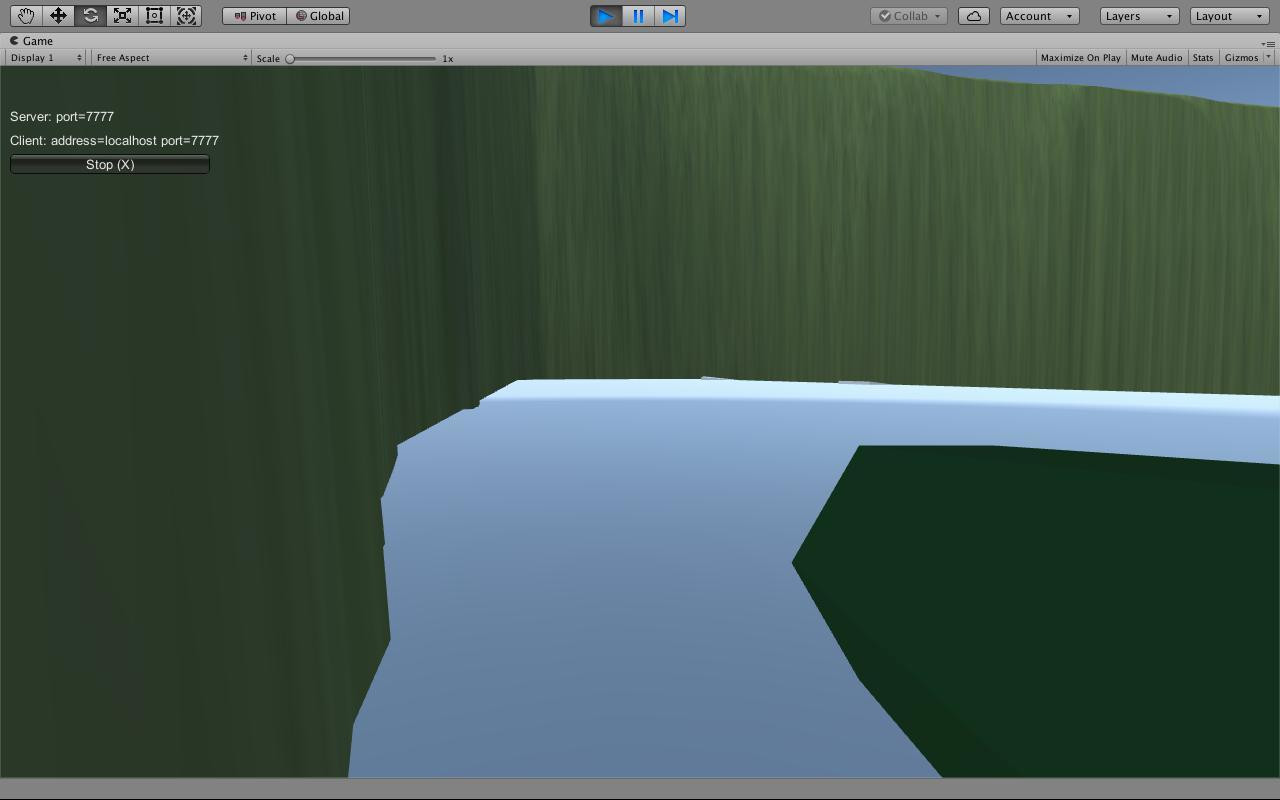Viewport: 1280px width, 800px height.
Task: Select the Hand tool
Action: (x=26, y=16)
